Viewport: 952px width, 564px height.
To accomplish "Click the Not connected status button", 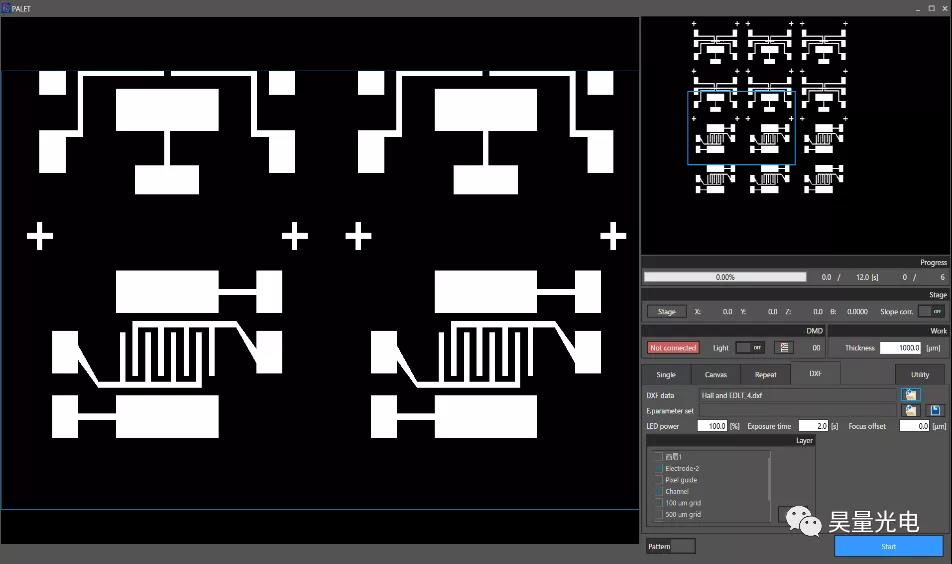I will point(673,348).
